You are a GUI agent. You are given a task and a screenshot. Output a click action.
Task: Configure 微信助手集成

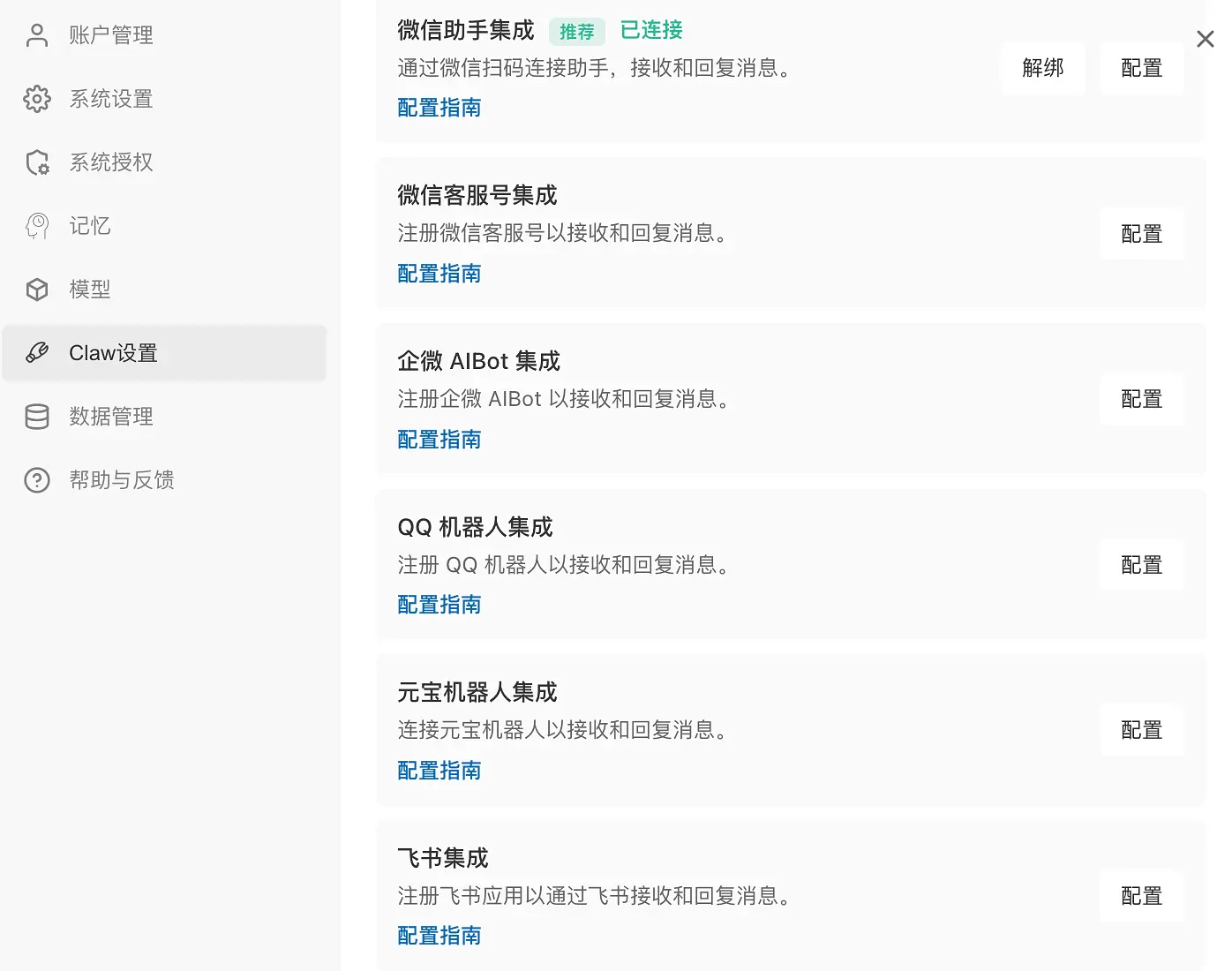coord(1141,68)
